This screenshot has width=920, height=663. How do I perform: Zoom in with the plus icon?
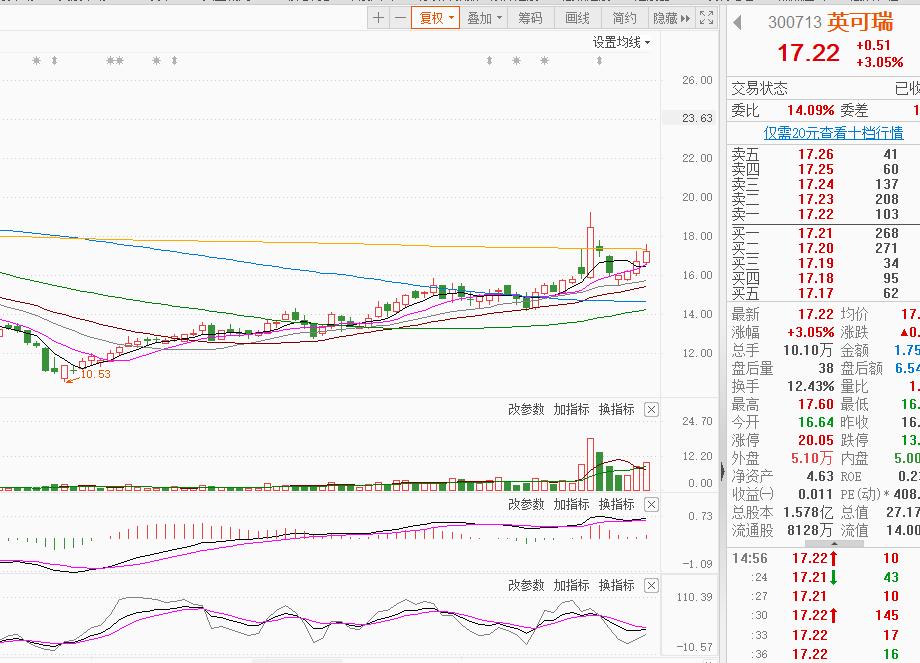[378, 18]
